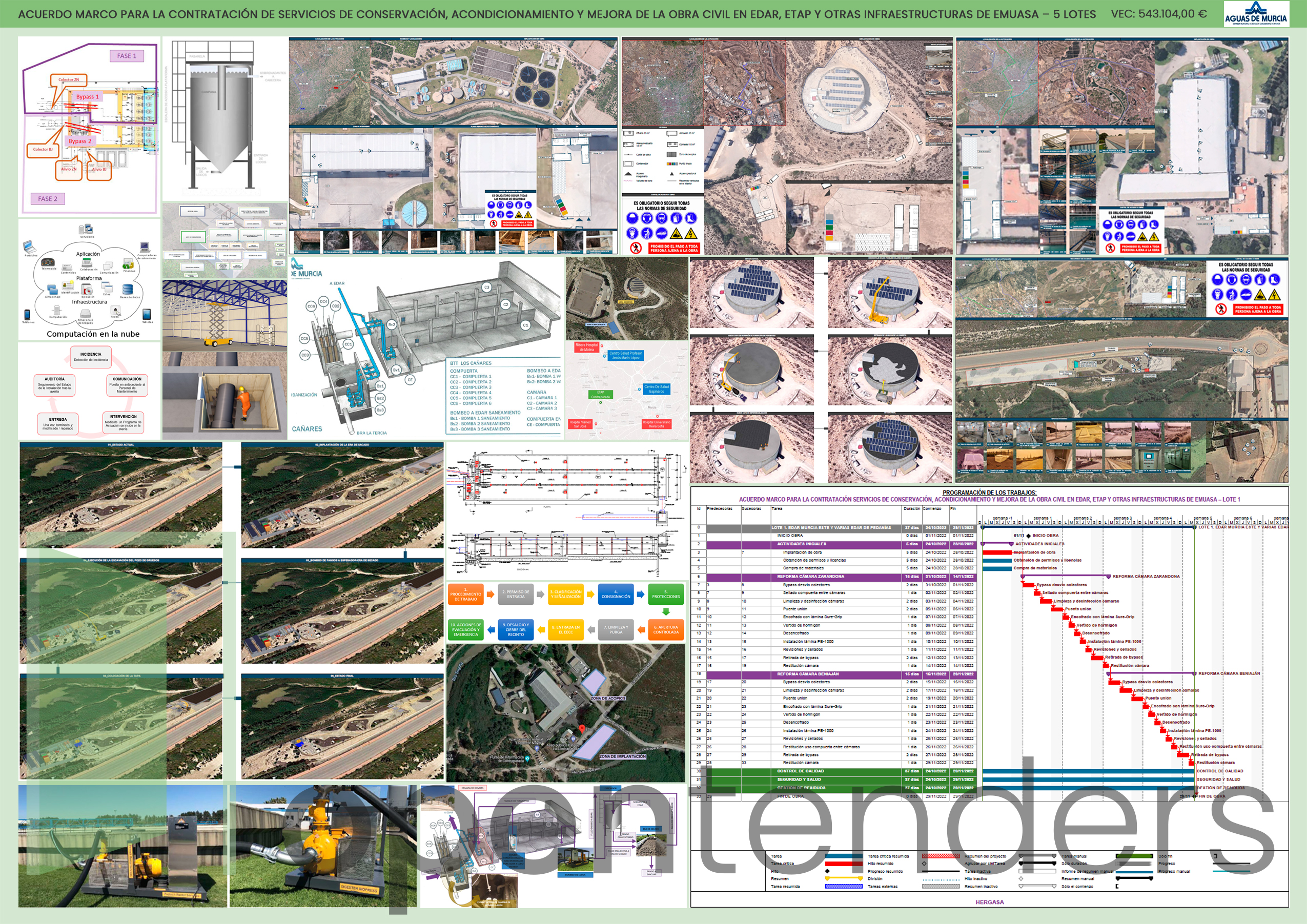Screen dimensions: 1307x924
Task: Click the ENTREGA box in the cycle diagram
Action: coord(58,424)
